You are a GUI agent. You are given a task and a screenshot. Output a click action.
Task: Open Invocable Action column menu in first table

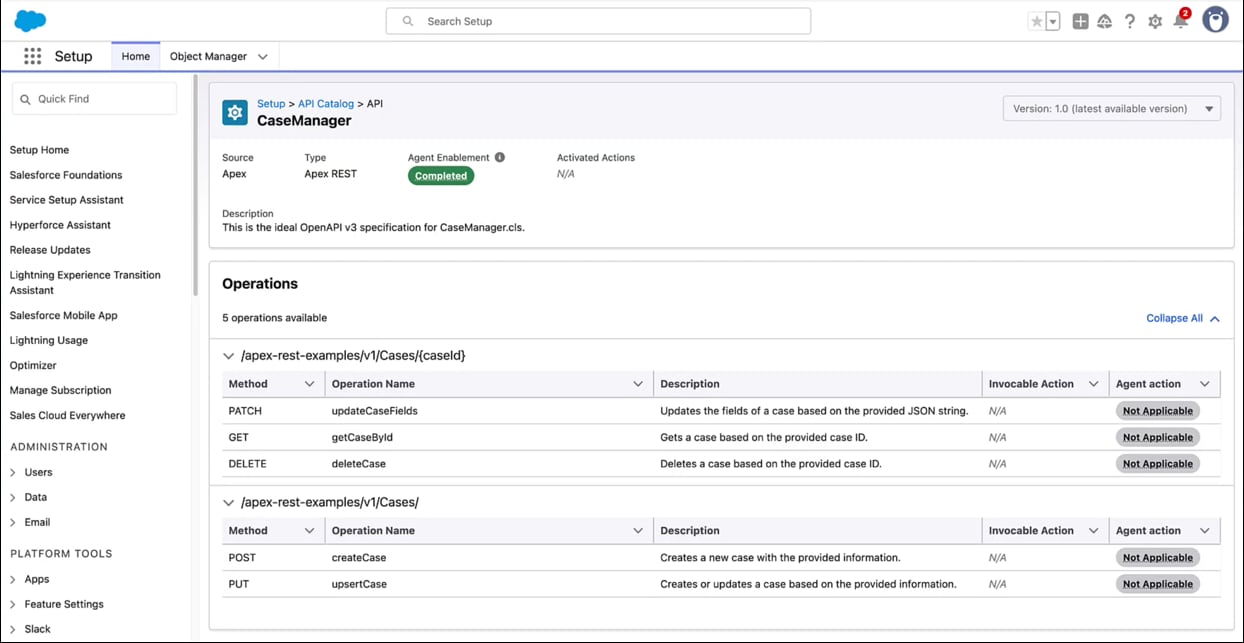1093,384
